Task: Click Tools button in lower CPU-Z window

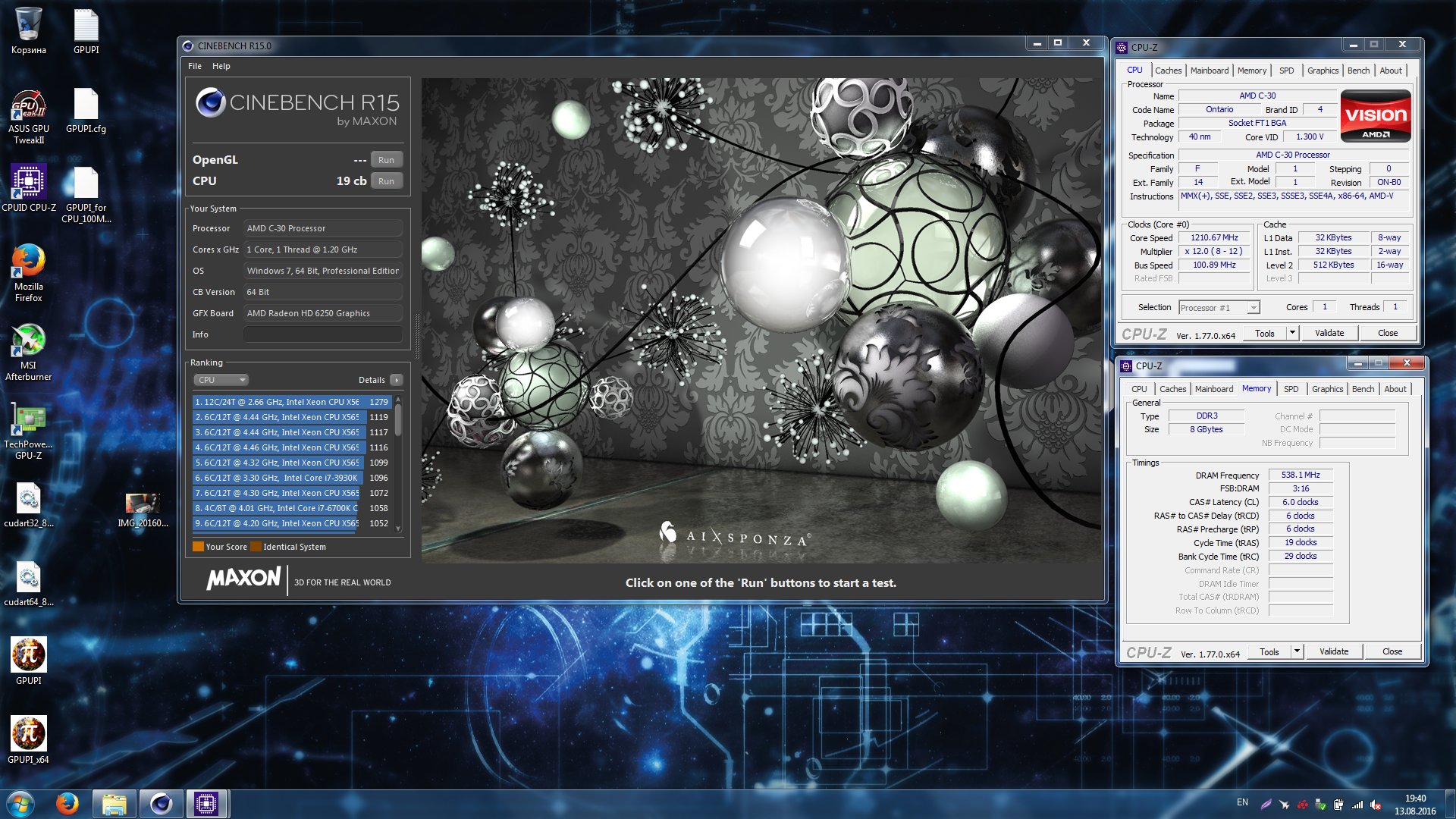Action: [x=1269, y=651]
